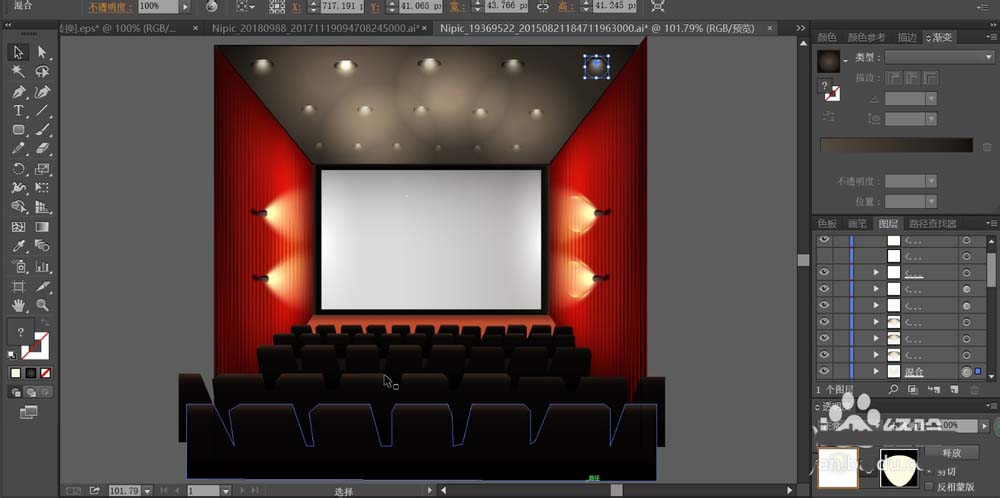1000x498 pixels.
Task: Choose the Rotate tool
Action: tap(18, 168)
